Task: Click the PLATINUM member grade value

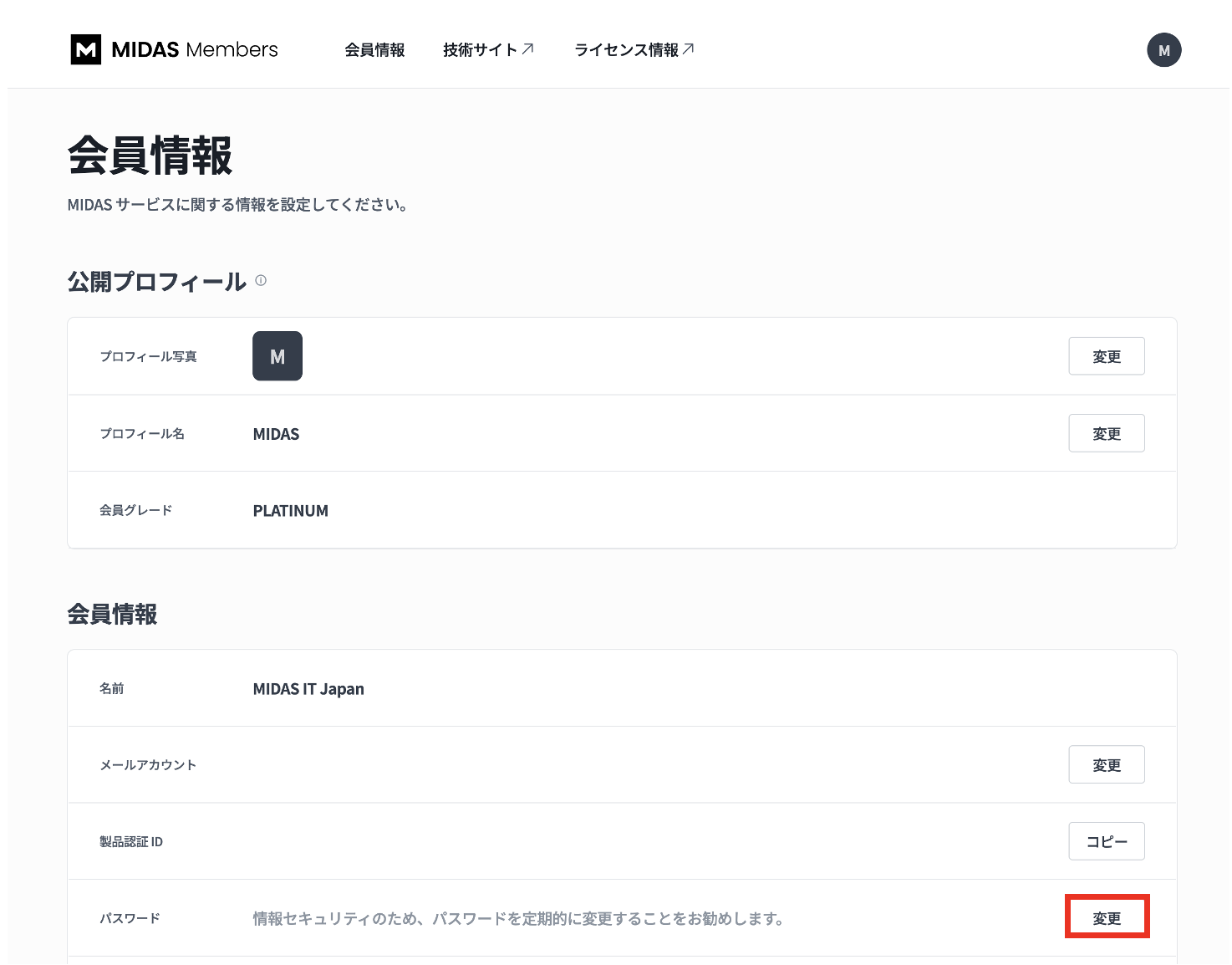Action: tap(291, 511)
